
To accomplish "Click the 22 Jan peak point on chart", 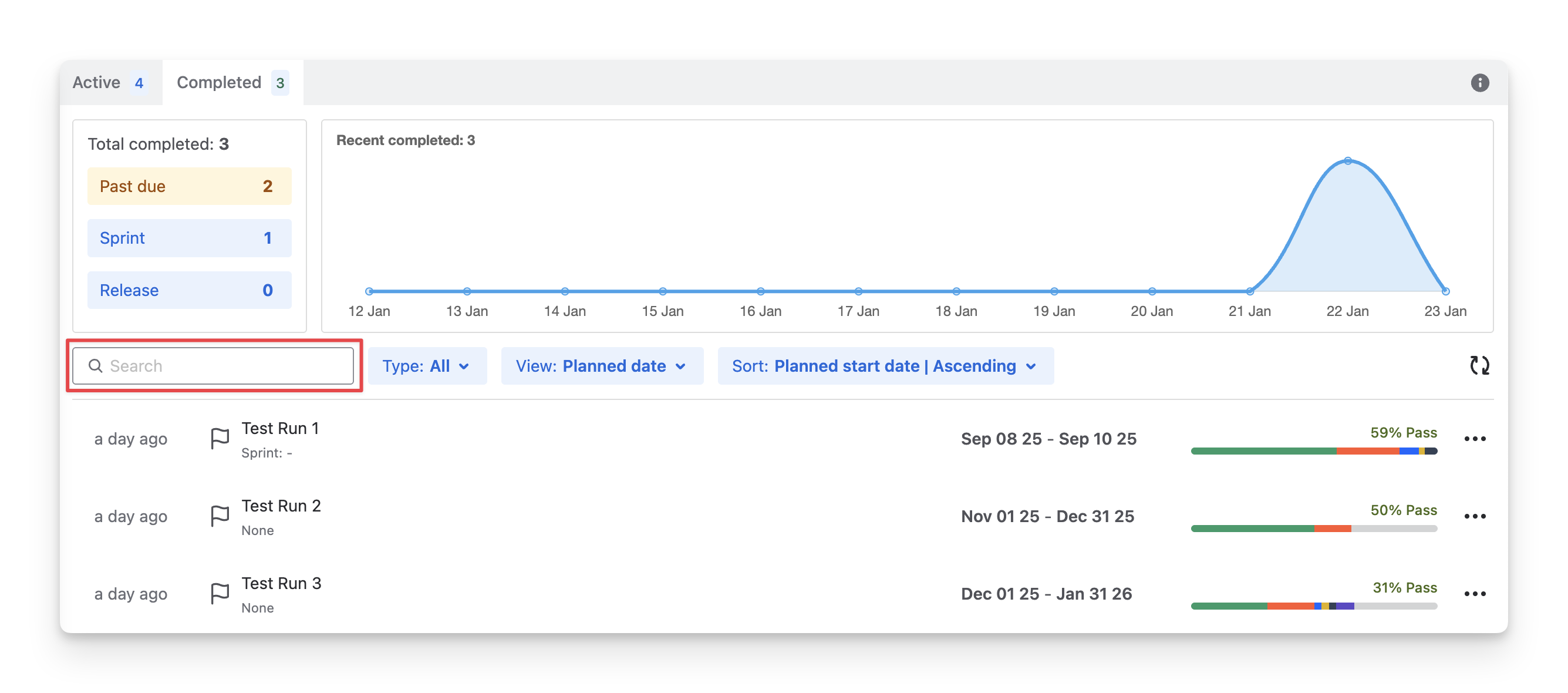I will [x=1348, y=161].
